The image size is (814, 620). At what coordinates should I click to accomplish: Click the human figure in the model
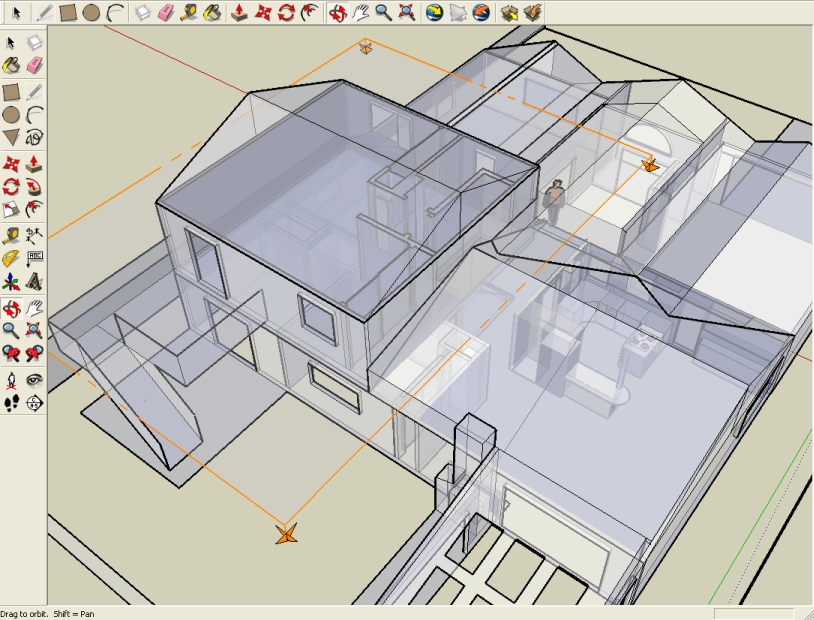[x=553, y=201]
